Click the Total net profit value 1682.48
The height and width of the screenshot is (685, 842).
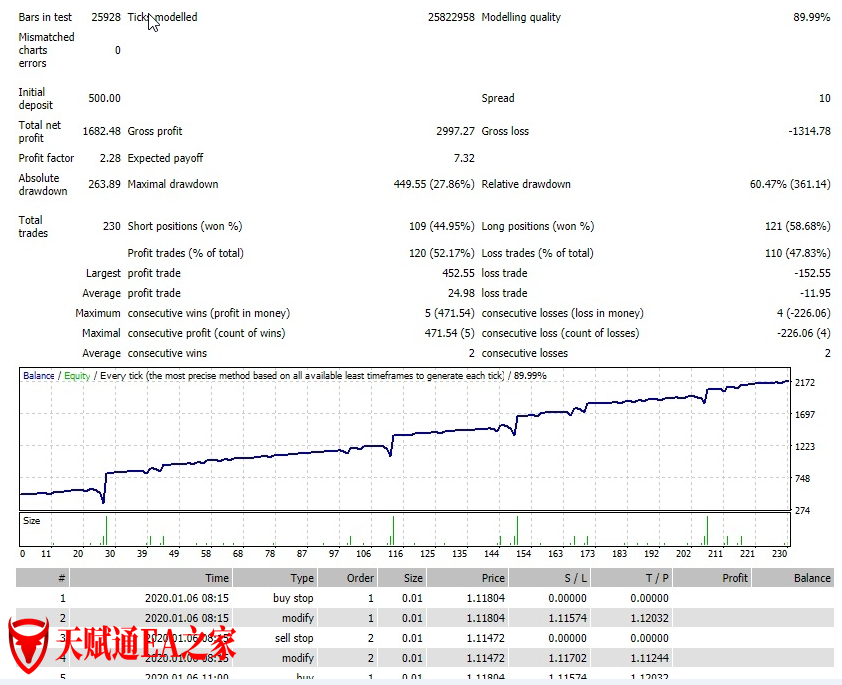click(100, 131)
